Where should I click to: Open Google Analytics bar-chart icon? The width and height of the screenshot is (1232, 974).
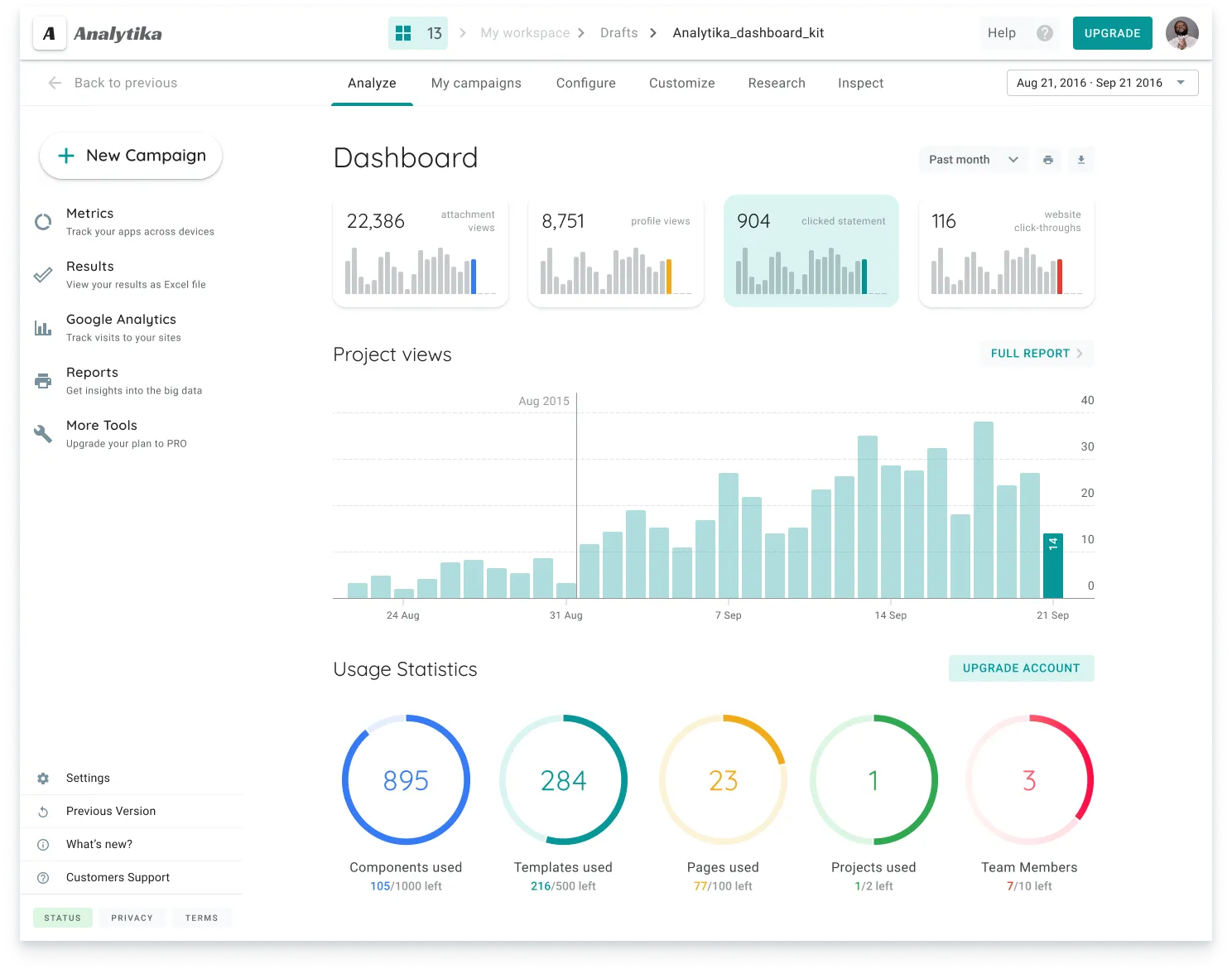click(x=42, y=327)
